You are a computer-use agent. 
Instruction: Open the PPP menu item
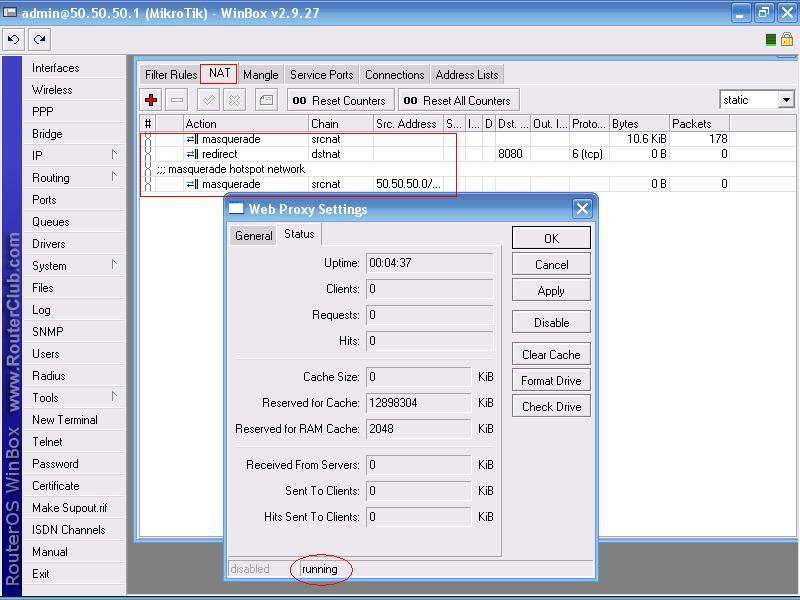pos(74,111)
